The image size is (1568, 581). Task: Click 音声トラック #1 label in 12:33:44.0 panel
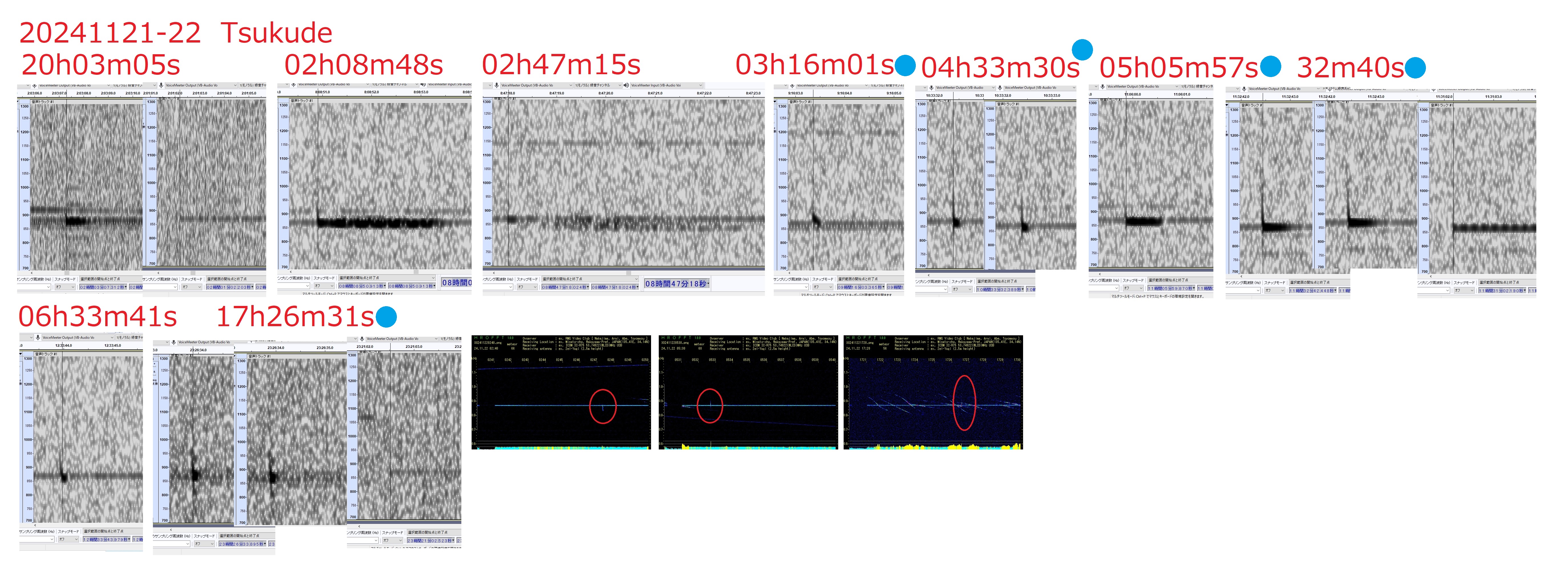46,354
